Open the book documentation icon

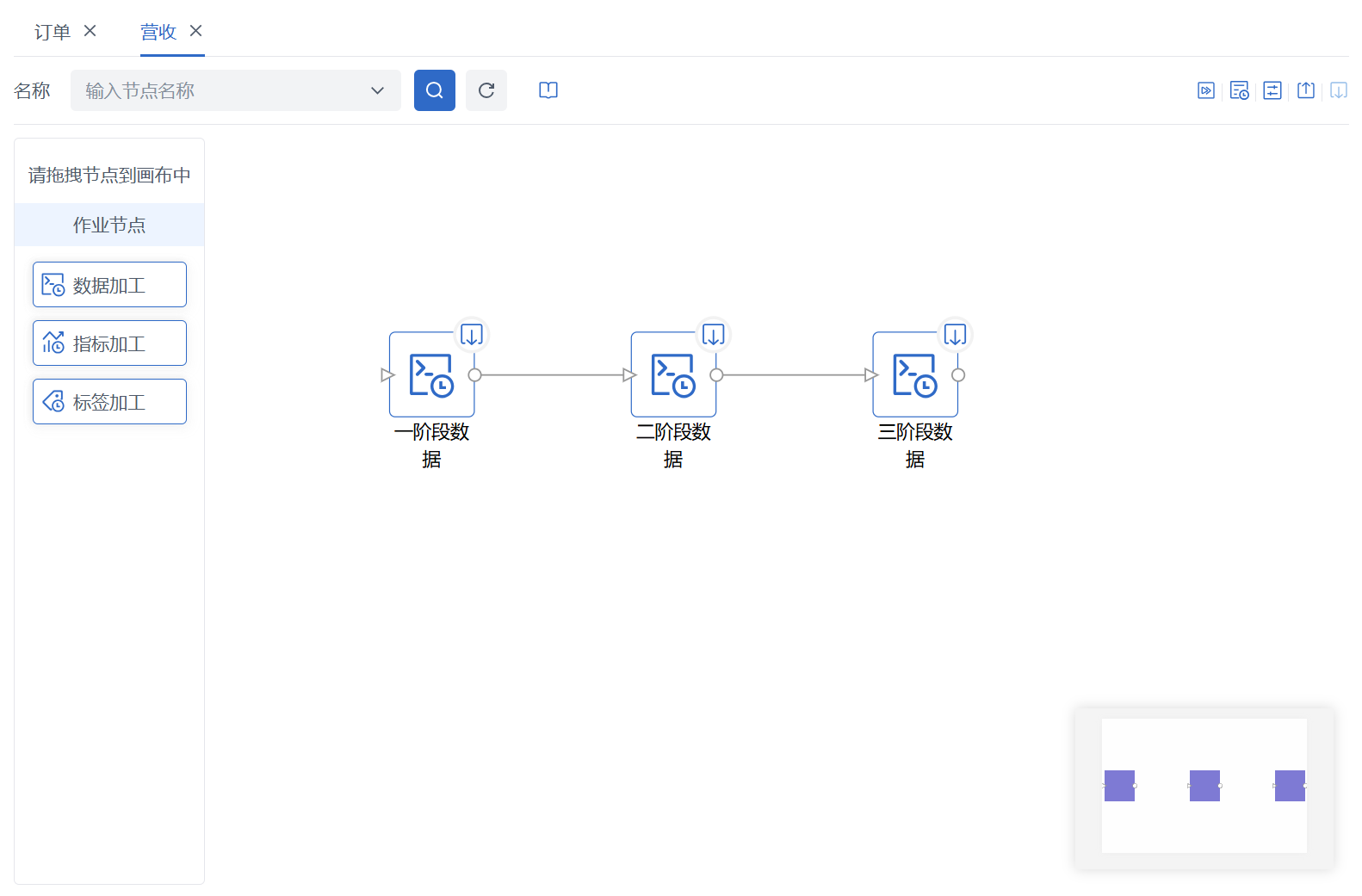point(548,90)
